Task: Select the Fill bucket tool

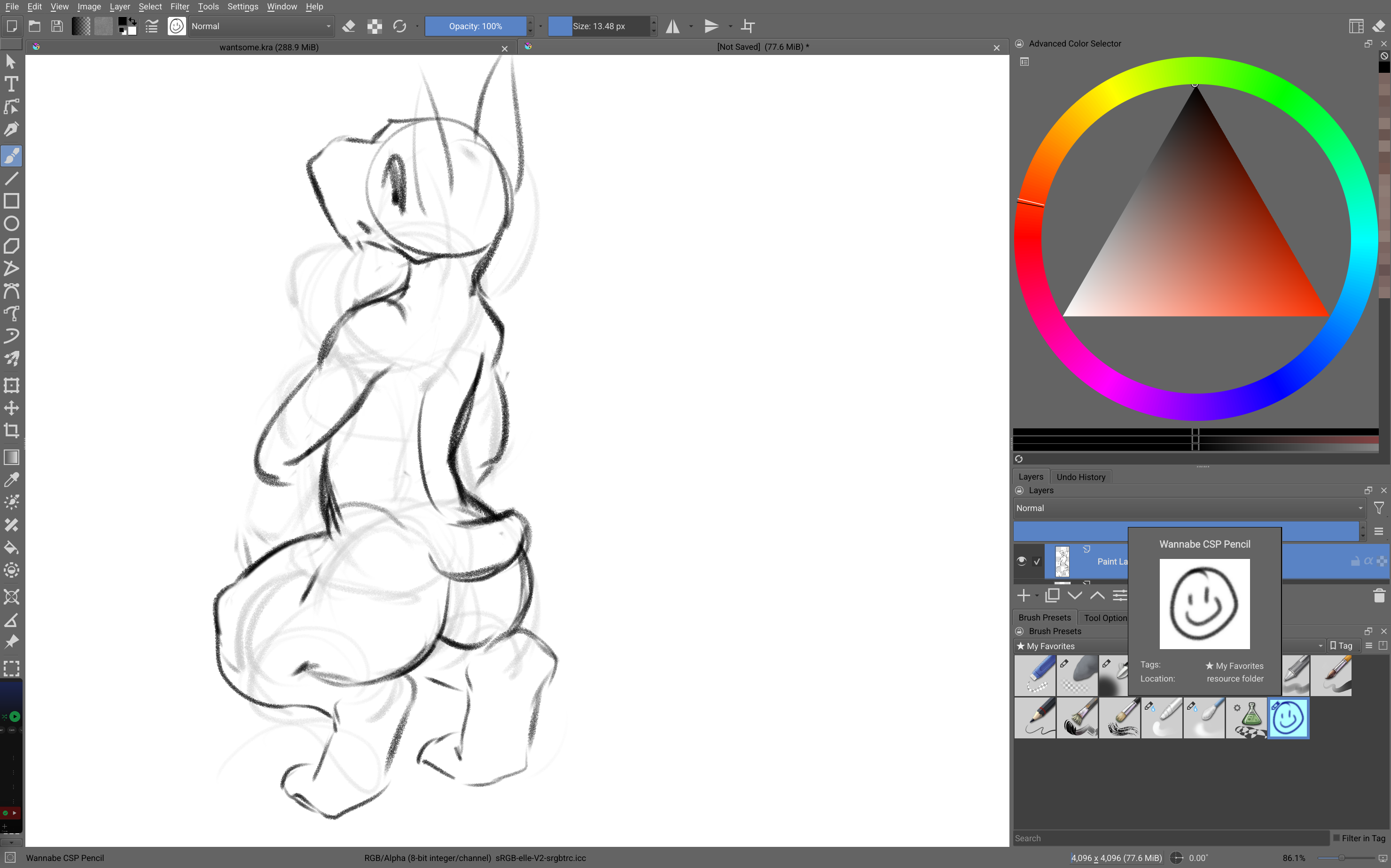Action: pos(11,547)
